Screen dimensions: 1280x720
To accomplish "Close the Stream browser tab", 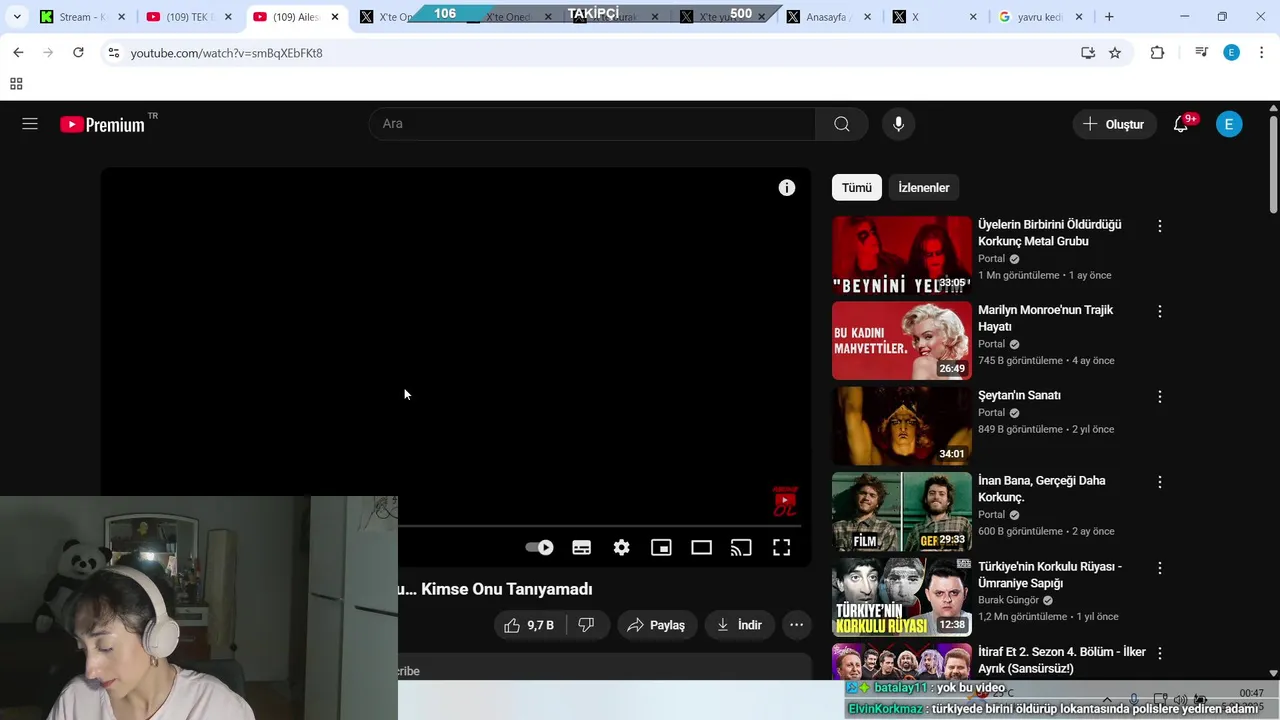I will (x=122, y=17).
